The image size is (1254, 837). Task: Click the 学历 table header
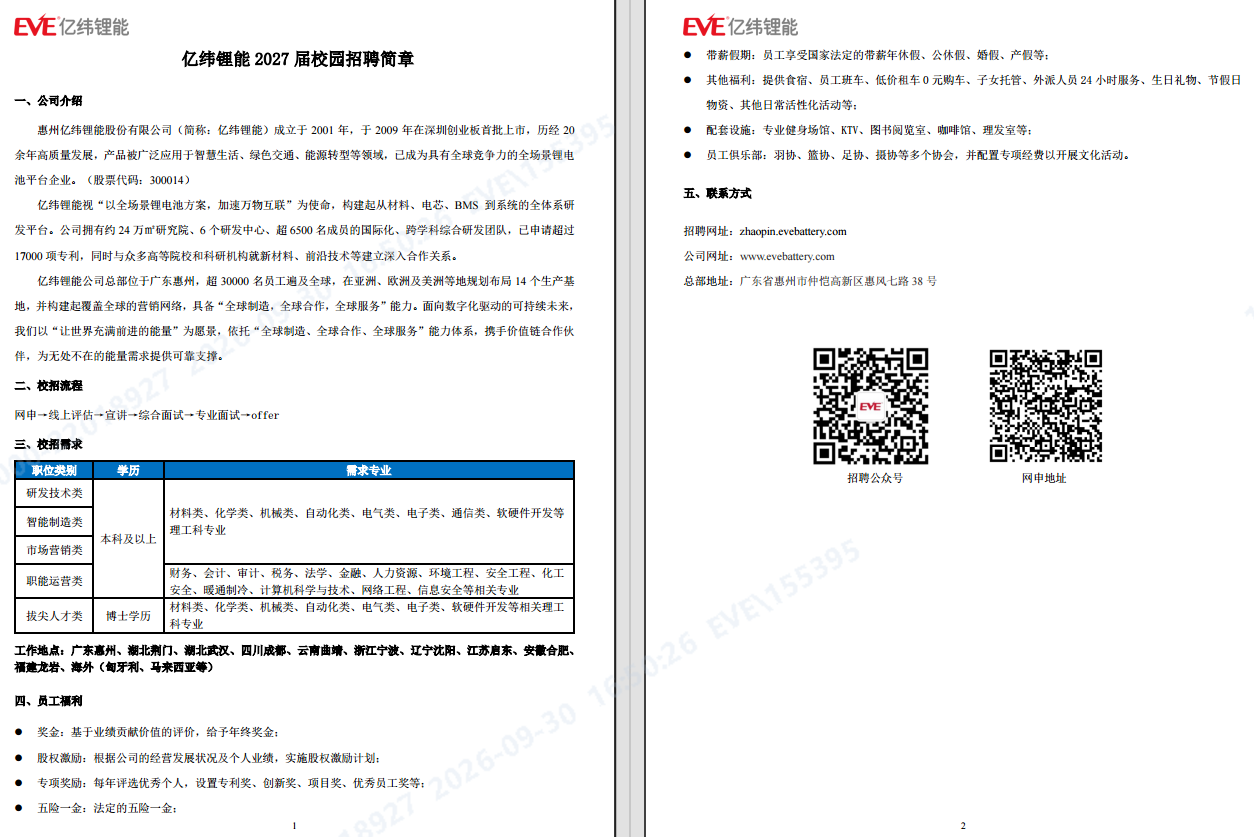[x=128, y=470]
